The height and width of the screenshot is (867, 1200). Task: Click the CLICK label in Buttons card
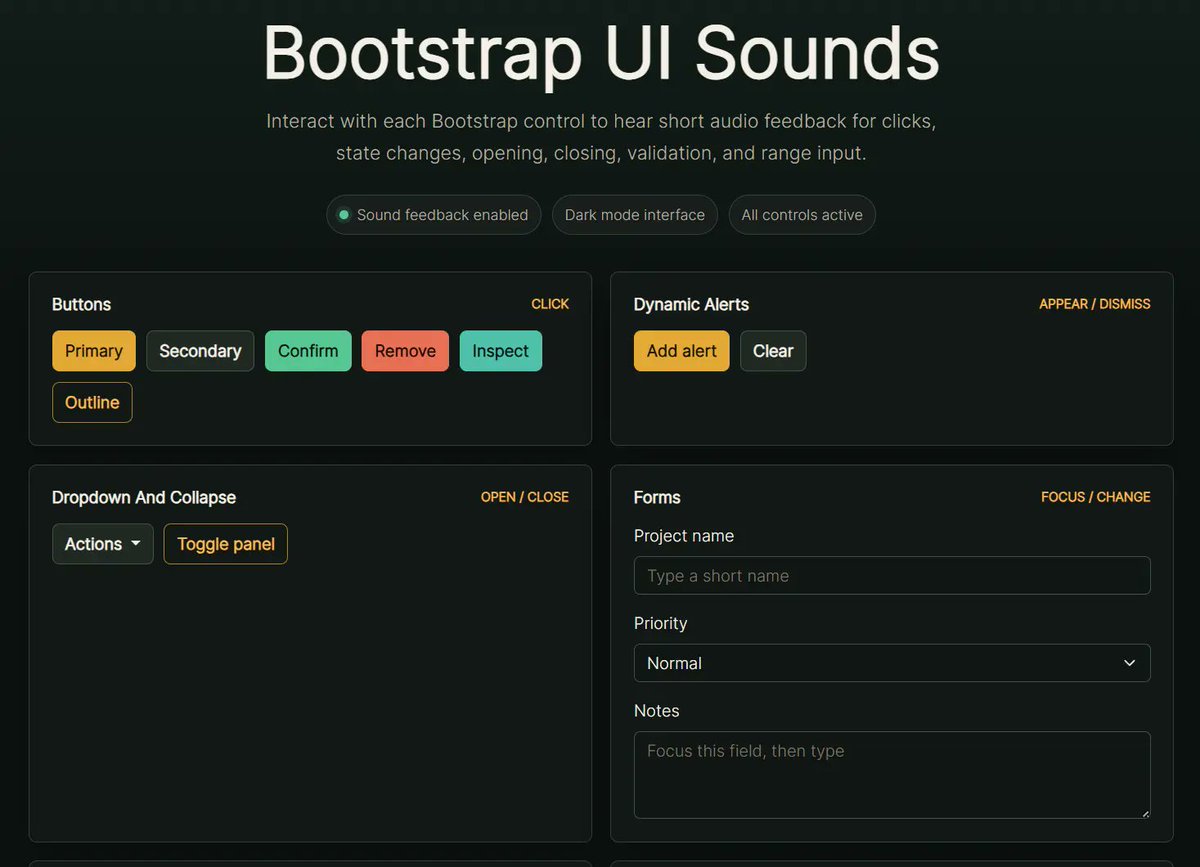point(550,304)
